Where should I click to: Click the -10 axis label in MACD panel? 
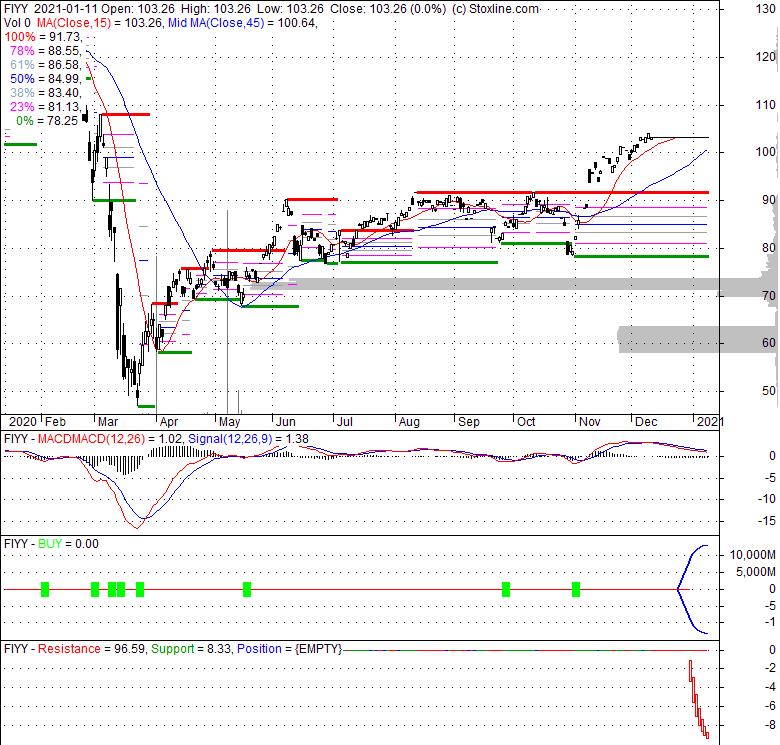(x=769, y=499)
